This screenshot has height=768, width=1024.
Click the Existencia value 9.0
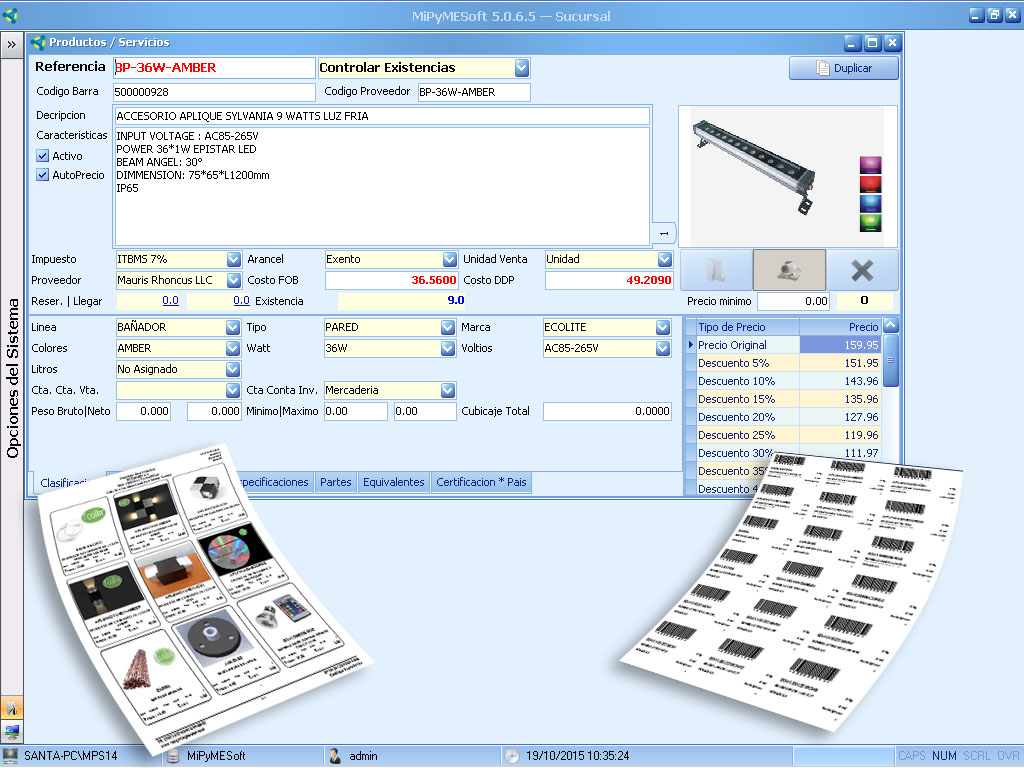tap(456, 300)
